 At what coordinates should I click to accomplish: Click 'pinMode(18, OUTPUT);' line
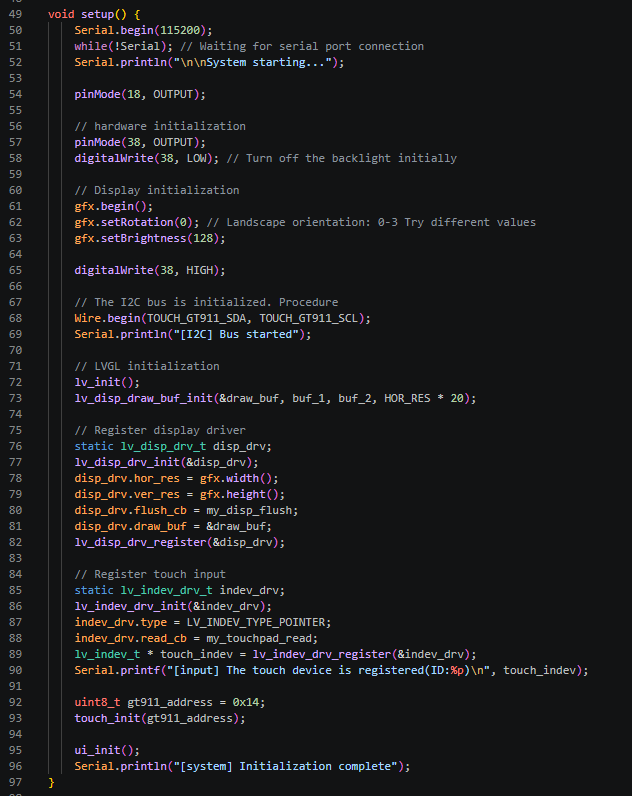140,94
